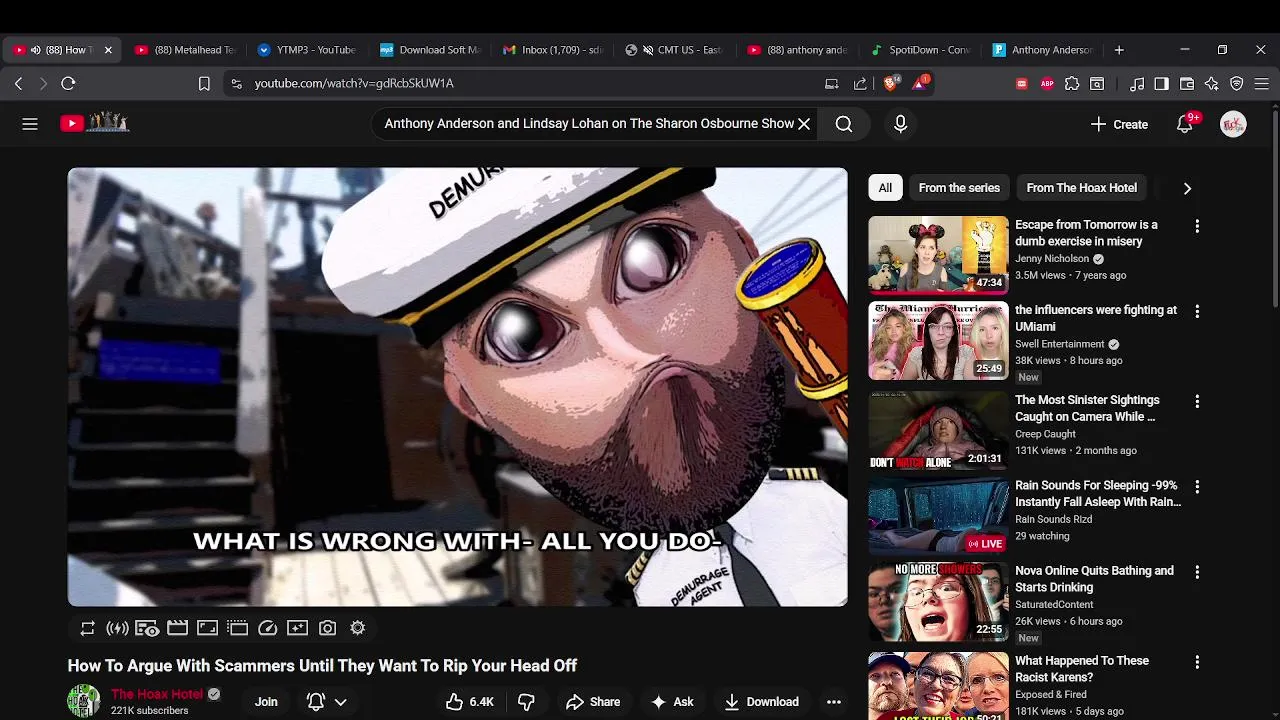Click the browser share icon in address bar
This screenshot has width=1280, height=720.
860,84
